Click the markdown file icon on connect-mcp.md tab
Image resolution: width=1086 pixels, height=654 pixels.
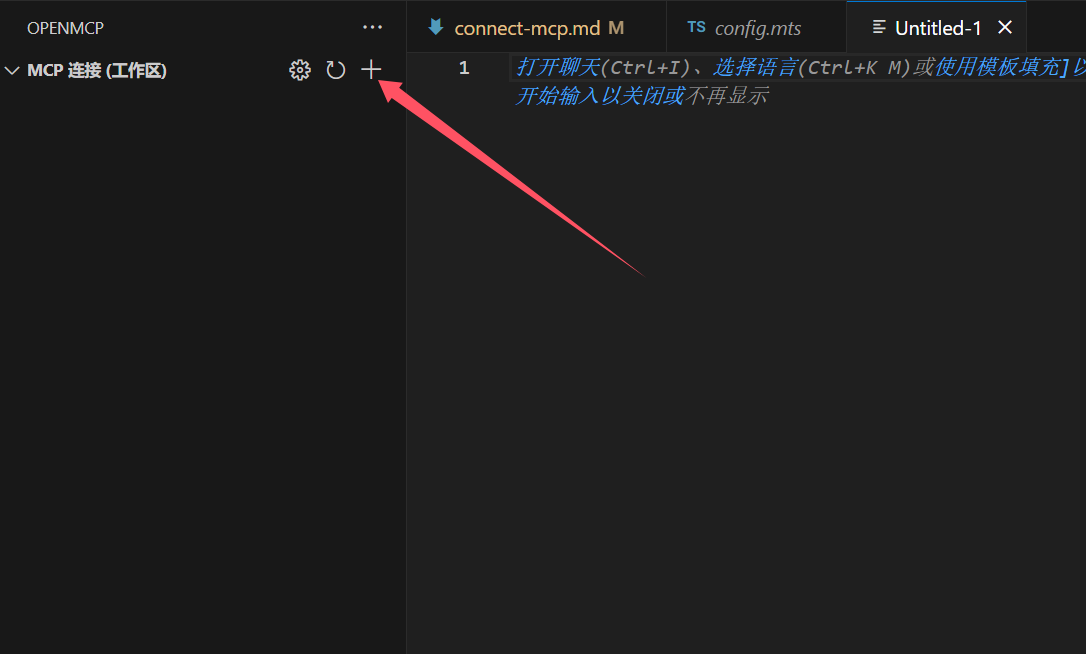[436, 27]
